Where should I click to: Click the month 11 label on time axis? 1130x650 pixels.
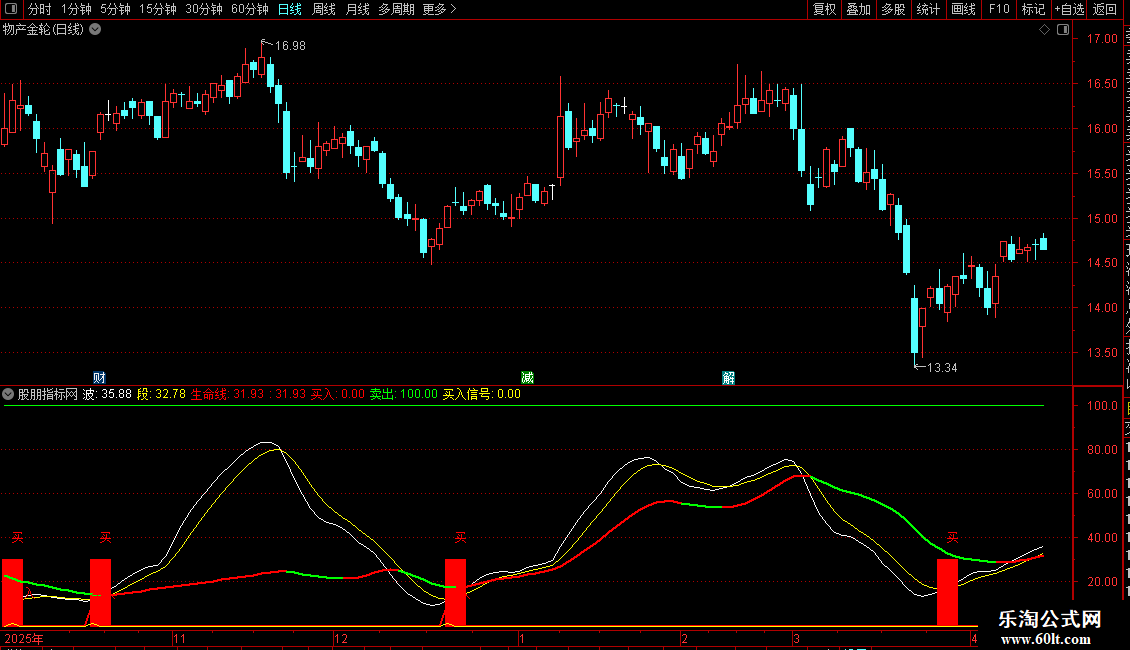[x=179, y=638]
